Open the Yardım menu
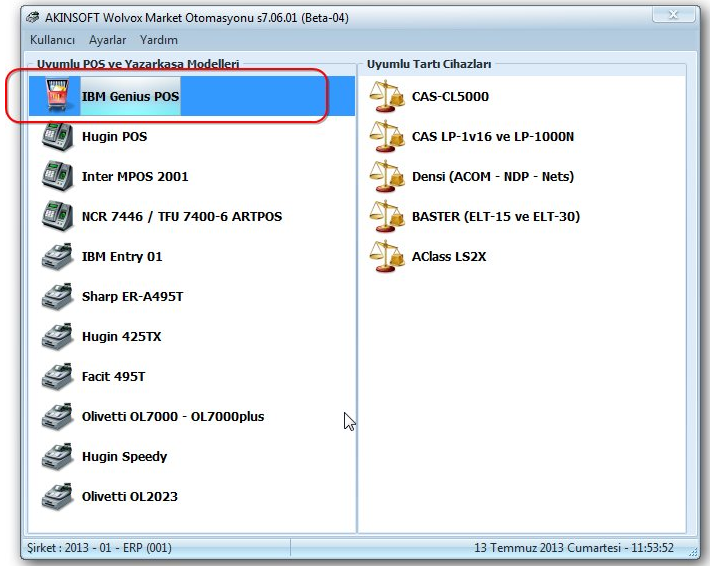Viewport: 710px width, 566px height. pyautogui.click(x=158, y=40)
